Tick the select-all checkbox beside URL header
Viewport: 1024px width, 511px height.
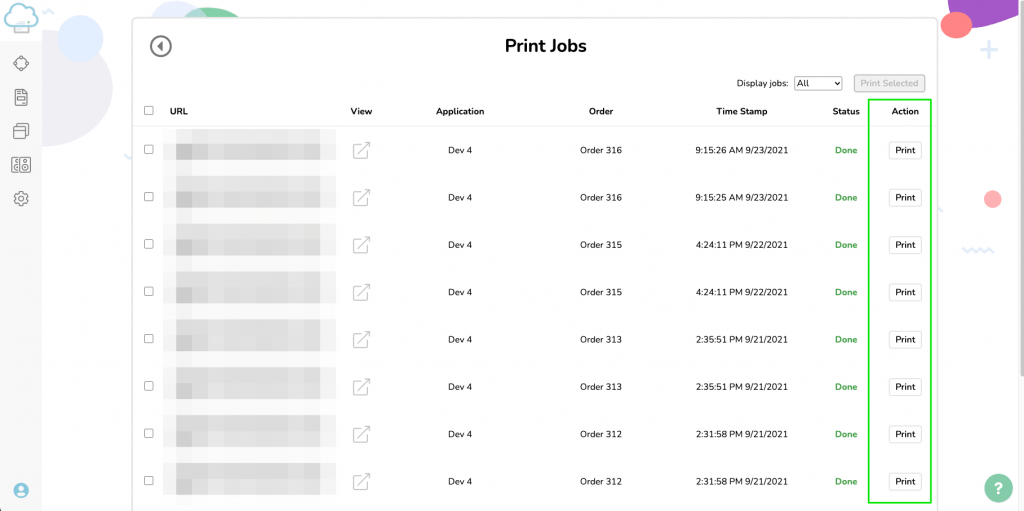tap(149, 110)
